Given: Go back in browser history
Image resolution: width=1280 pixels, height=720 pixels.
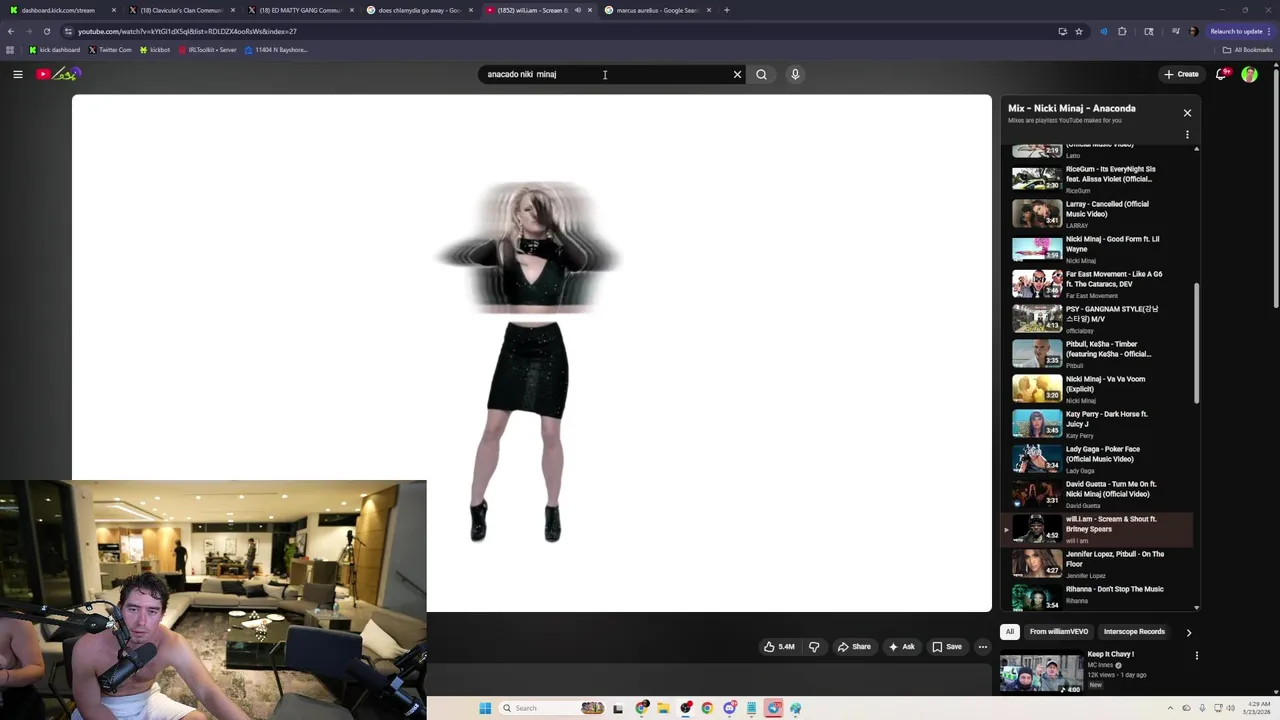Looking at the screenshot, I should click(10, 31).
